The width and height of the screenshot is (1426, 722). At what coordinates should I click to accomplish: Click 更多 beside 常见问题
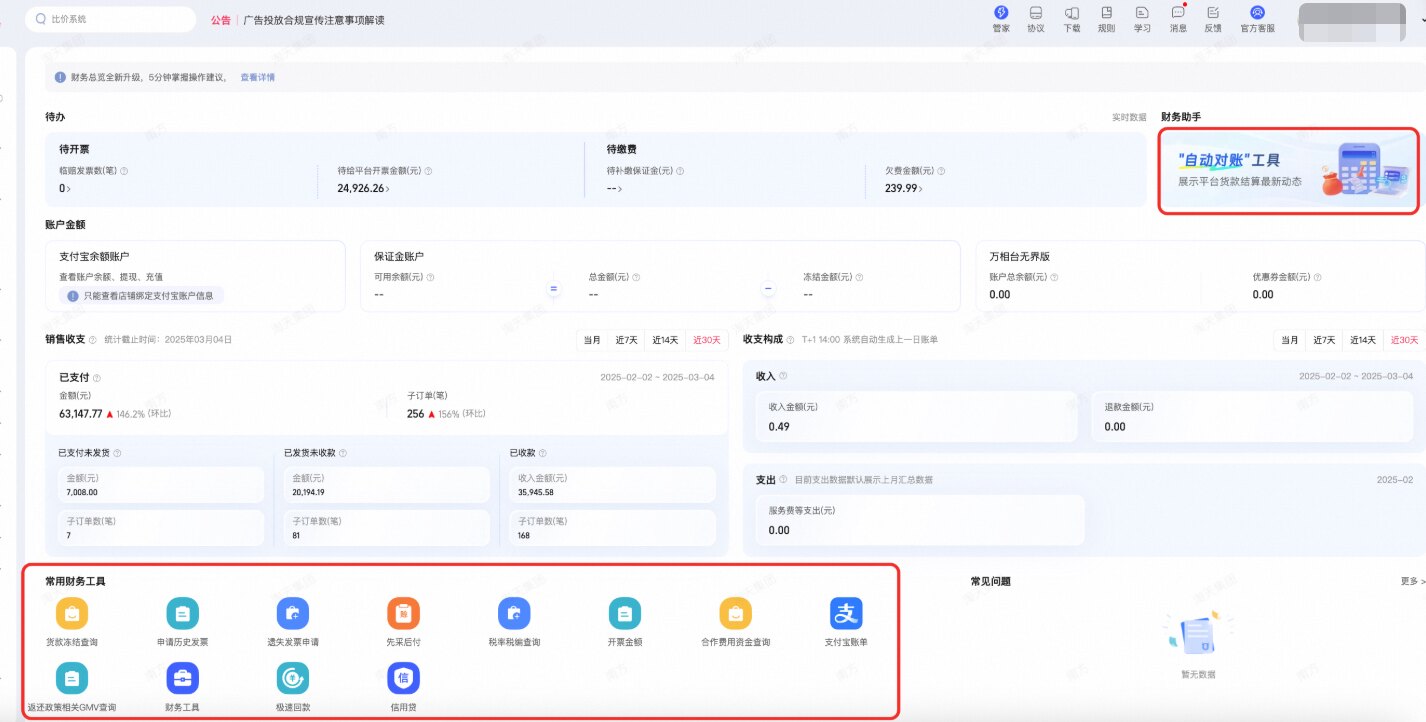point(1412,581)
